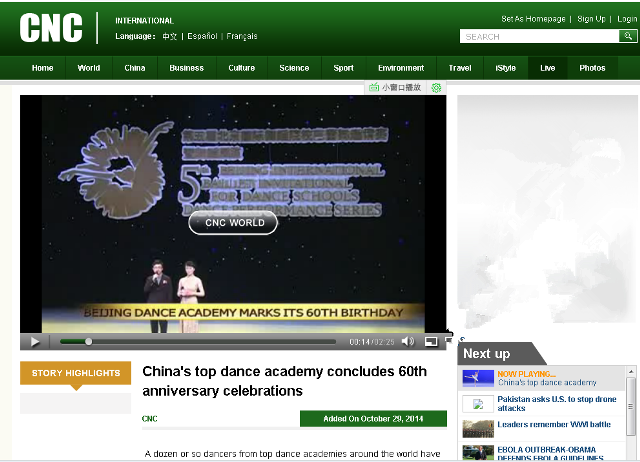Image resolution: width=640 pixels, height=462 pixels.
Task: Click the 小窗口播放 label above video
Action: pyautogui.click(x=402, y=87)
